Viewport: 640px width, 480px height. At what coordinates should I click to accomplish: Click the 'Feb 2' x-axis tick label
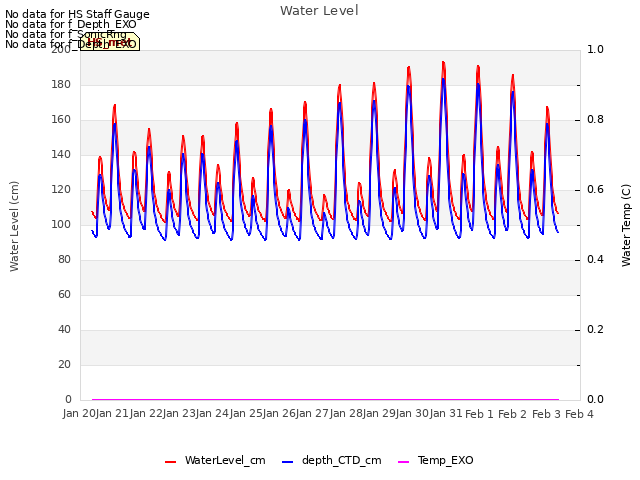point(513,414)
